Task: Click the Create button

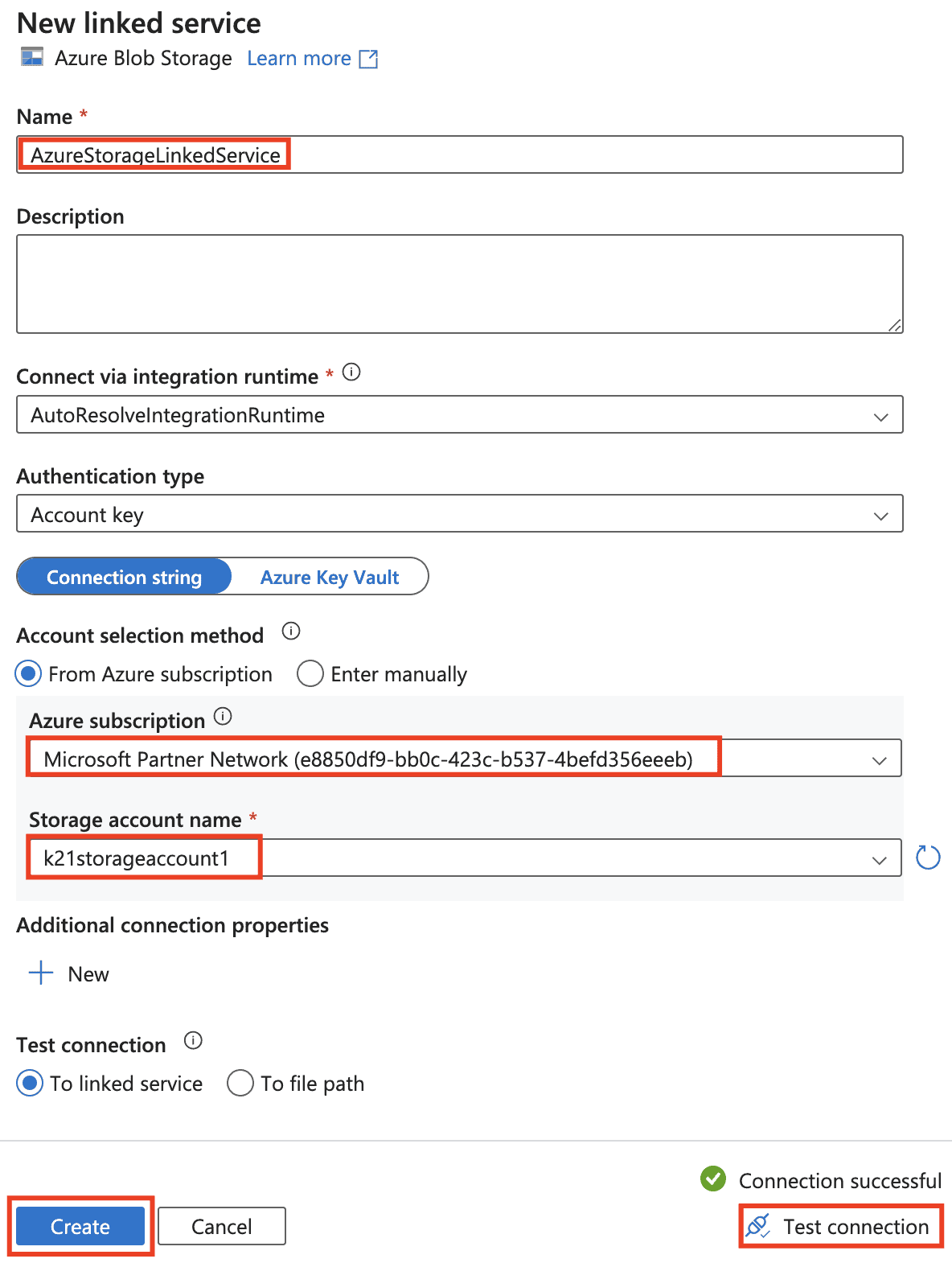Action: click(80, 1227)
